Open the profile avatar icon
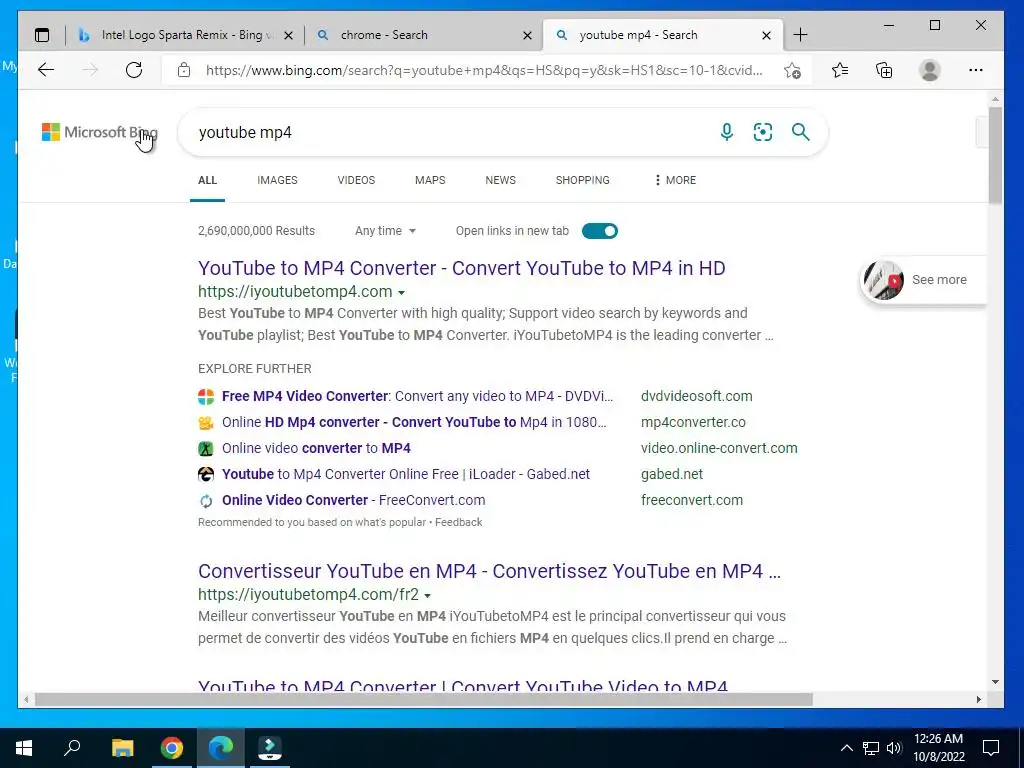The height and width of the screenshot is (768, 1024). (x=929, y=70)
